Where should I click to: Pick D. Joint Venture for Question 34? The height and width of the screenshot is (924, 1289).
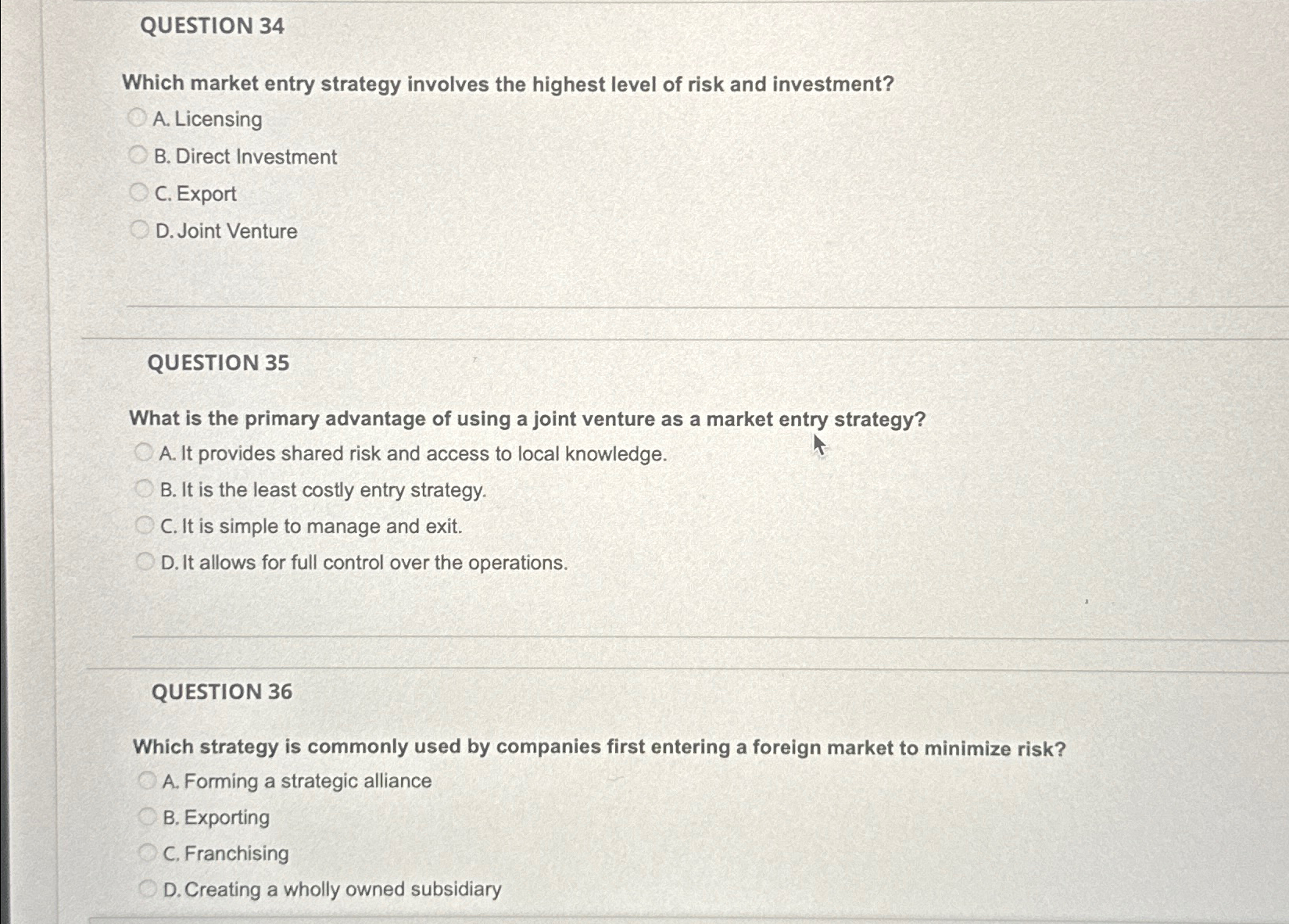tap(139, 227)
